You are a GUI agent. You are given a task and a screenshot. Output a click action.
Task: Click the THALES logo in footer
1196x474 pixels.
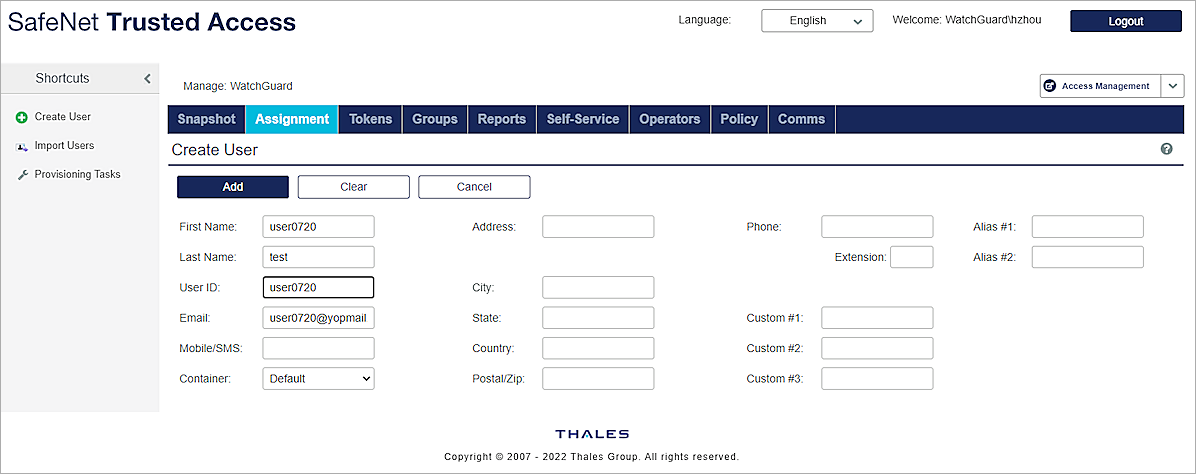tap(592, 434)
